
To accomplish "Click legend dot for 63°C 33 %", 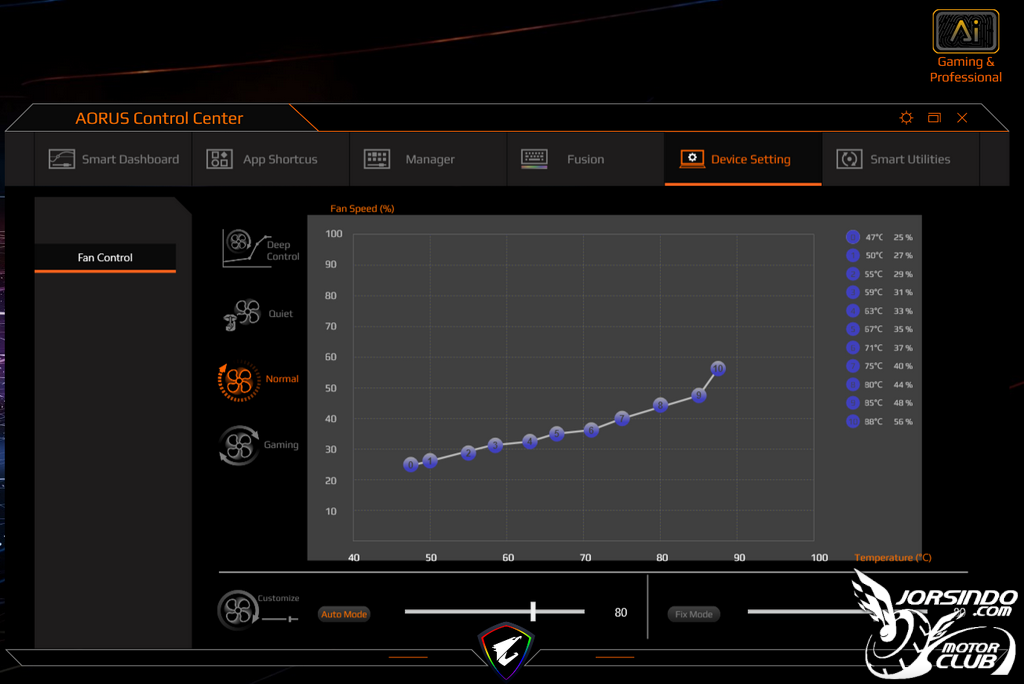I will point(852,310).
